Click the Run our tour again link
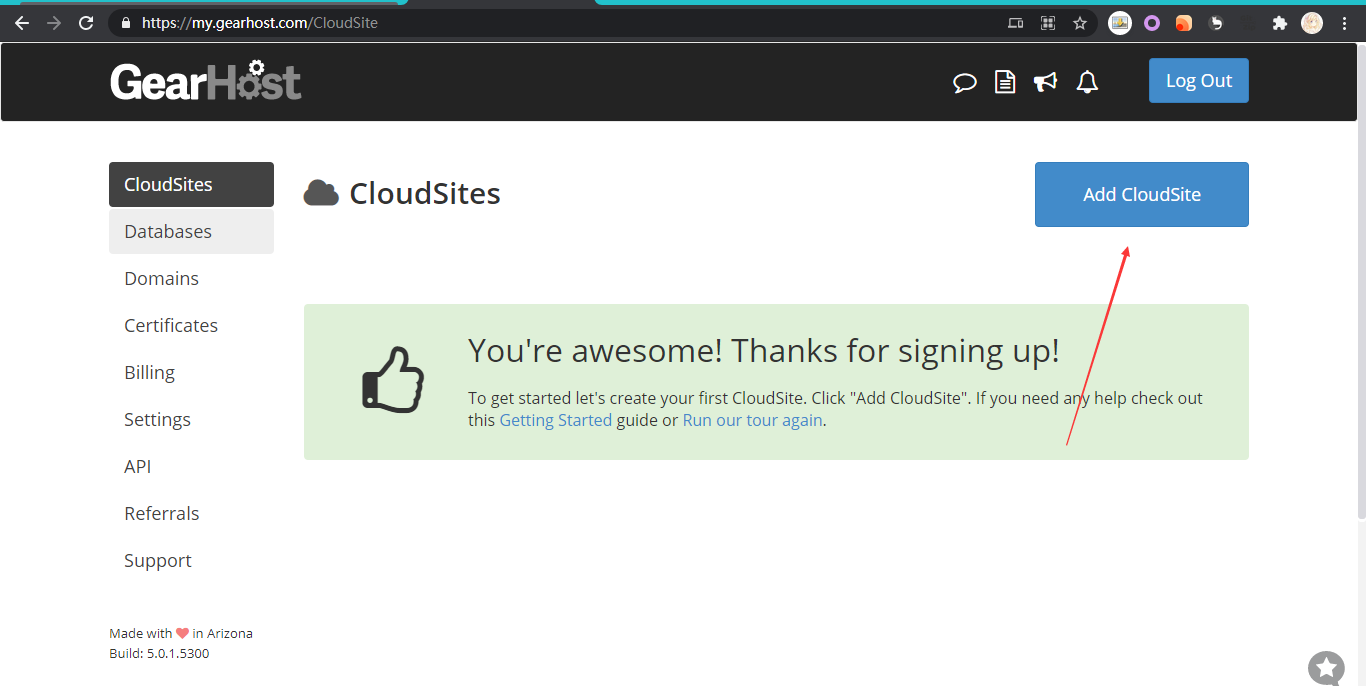Screen dimensions: 1366x686 click(x=752, y=420)
